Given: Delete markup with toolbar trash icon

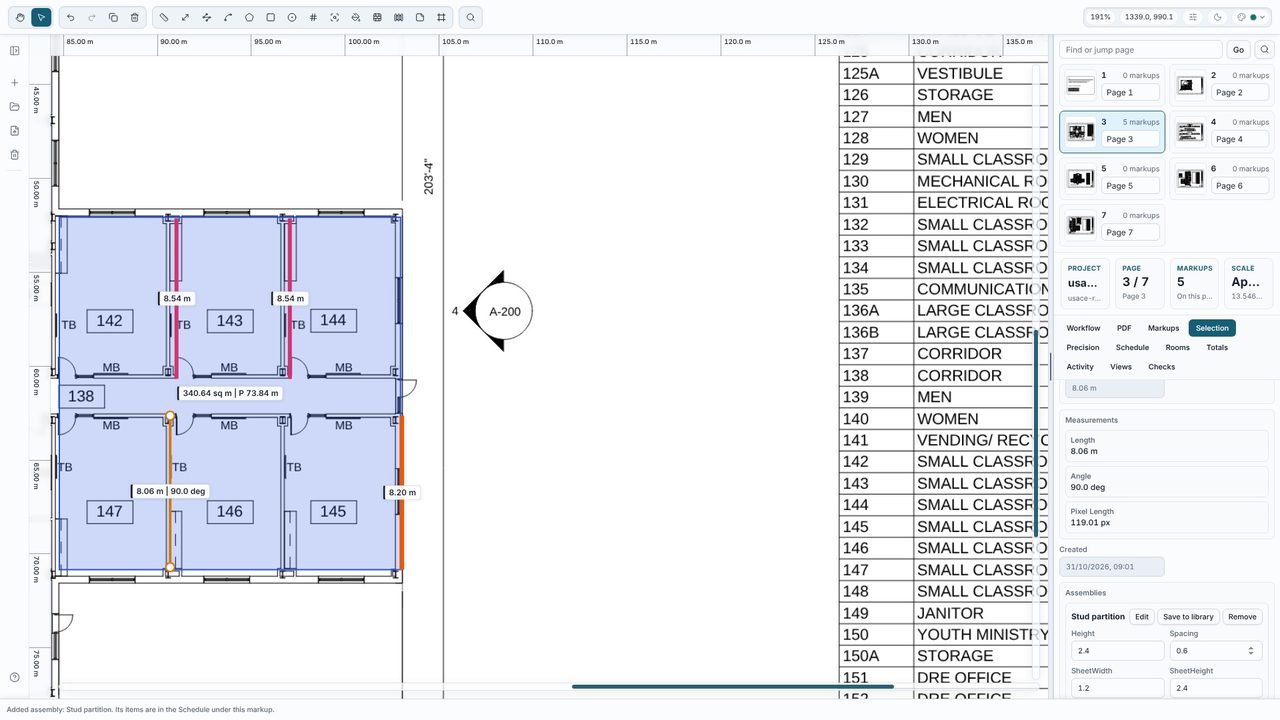Looking at the screenshot, I should tap(135, 17).
